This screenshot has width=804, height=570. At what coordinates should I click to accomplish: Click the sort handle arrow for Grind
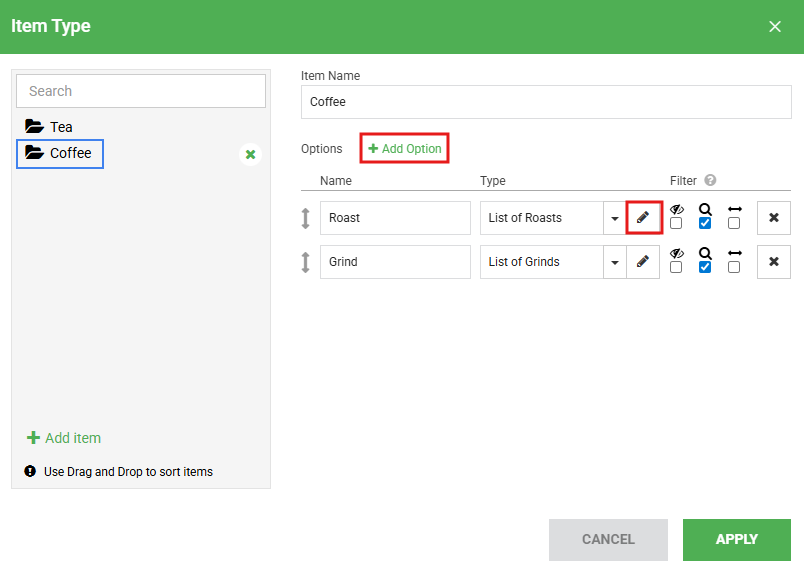pyautogui.click(x=306, y=262)
